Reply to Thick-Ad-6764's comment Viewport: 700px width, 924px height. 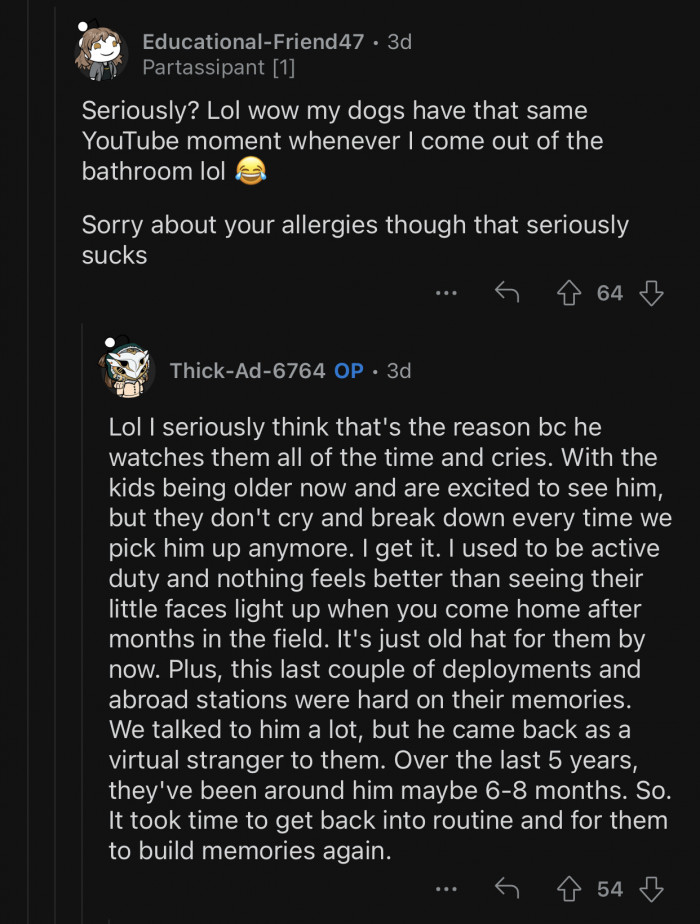(x=507, y=888)
